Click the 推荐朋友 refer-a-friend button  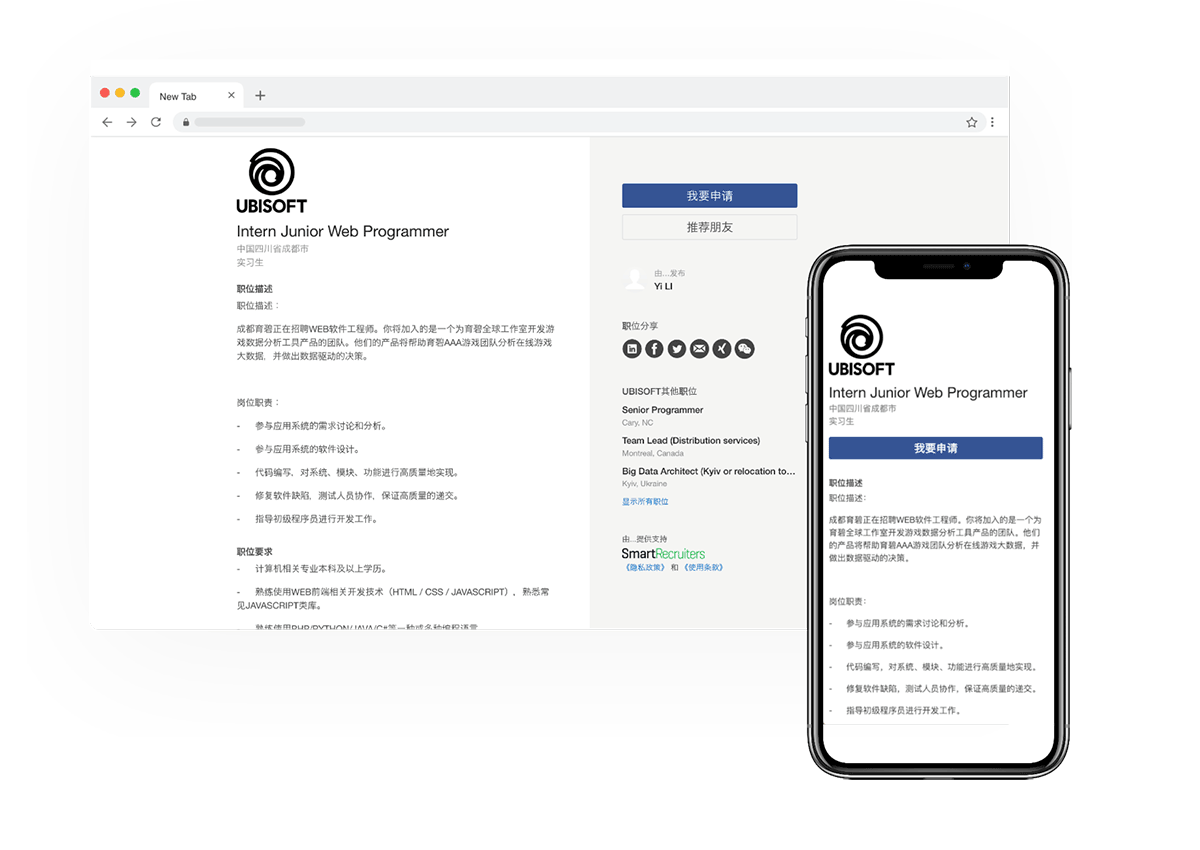click(x=709, y=227)
